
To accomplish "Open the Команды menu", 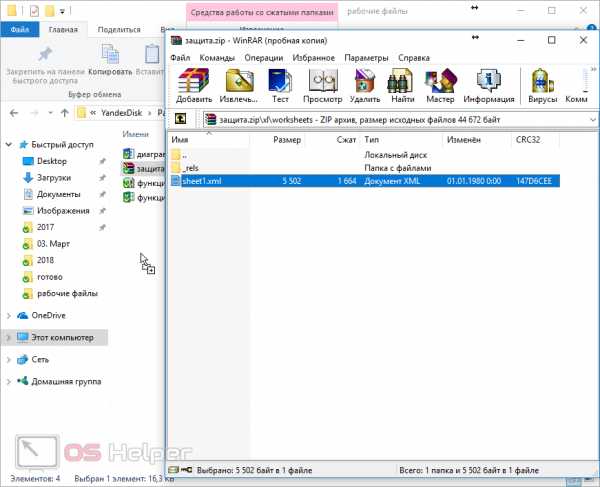I will coord(217,58).
